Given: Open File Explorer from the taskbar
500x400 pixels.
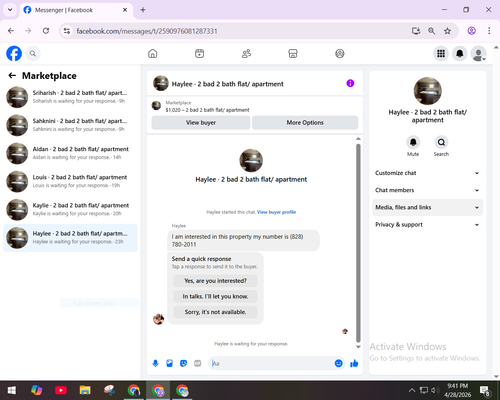Looking at the screenshot, I should [x=85, y=390].
